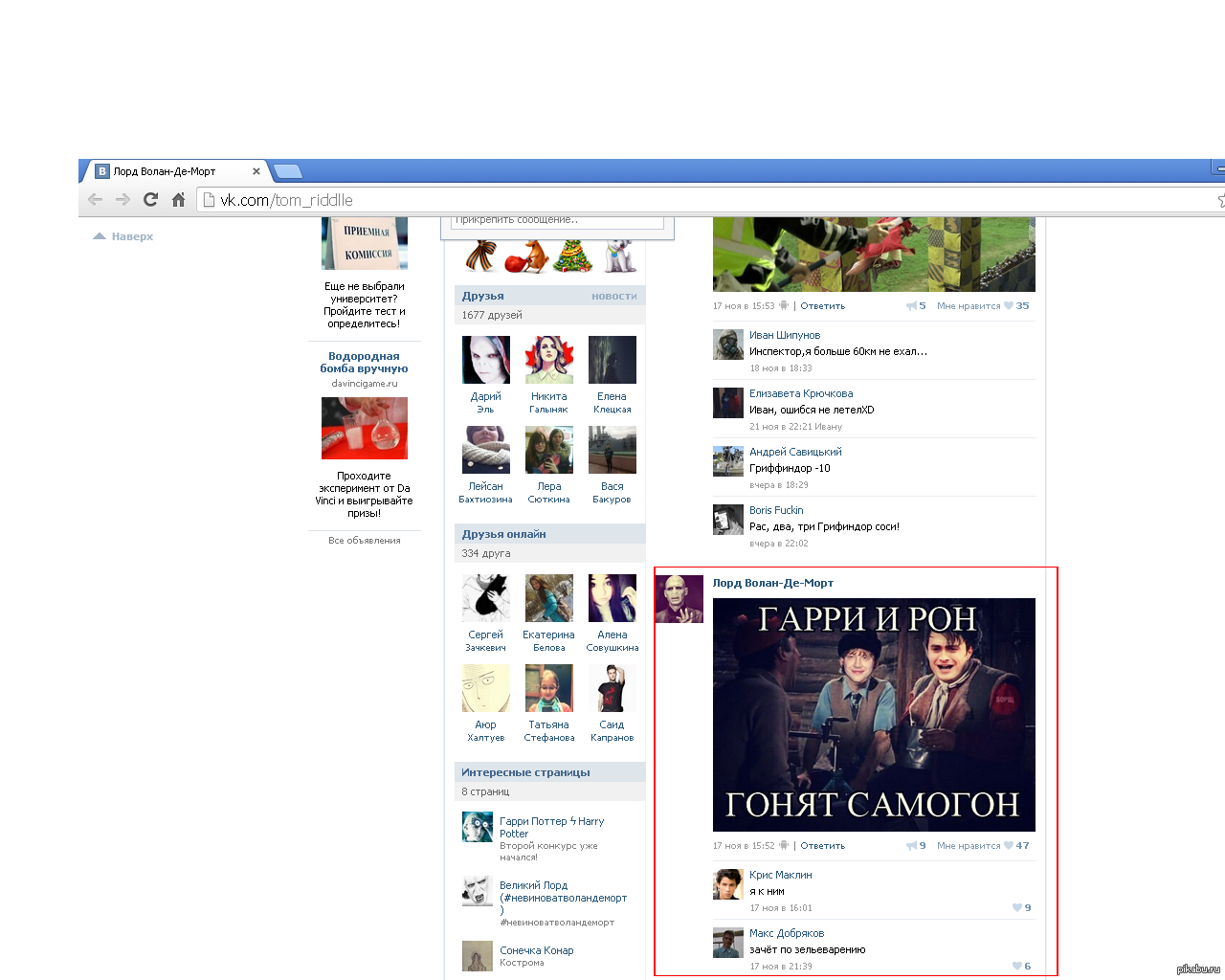Open Boris Fuckin's profile name
Image resolution: width=1225 pixels, height=980 pixels.
pyautogui.click(x=776, y=510)
